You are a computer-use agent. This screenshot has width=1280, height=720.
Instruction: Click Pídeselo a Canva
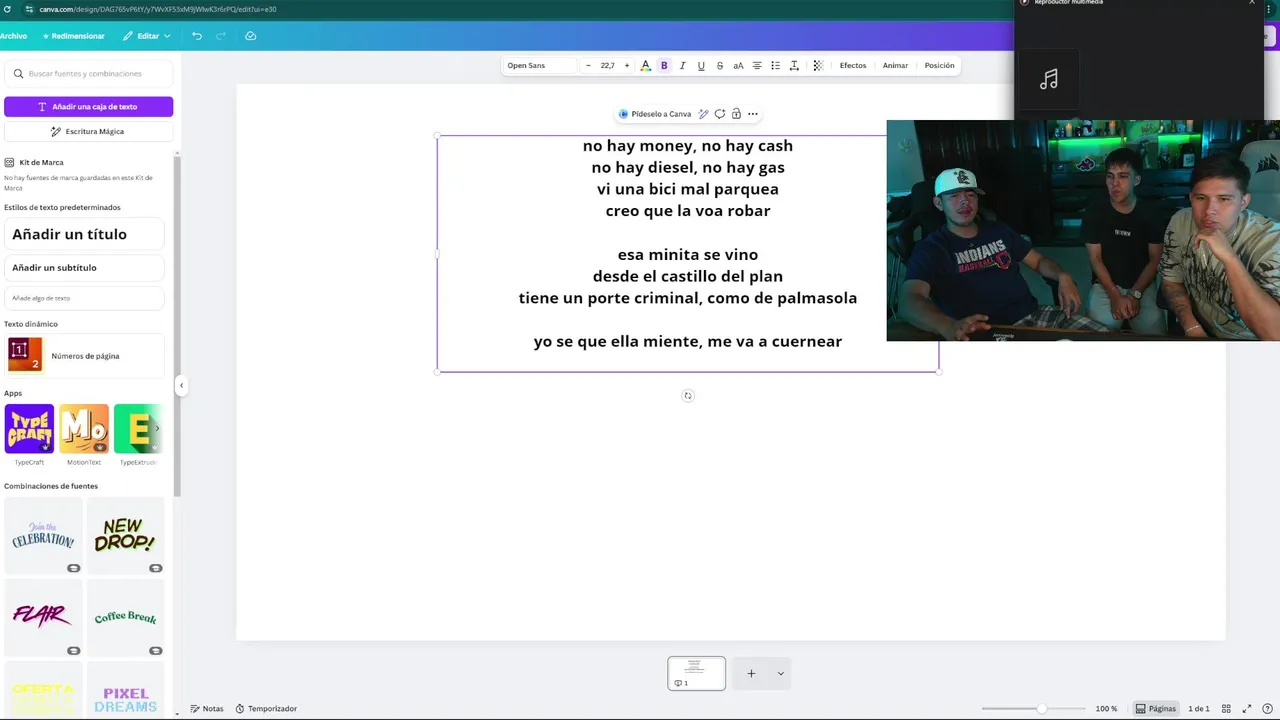point(655,114)
